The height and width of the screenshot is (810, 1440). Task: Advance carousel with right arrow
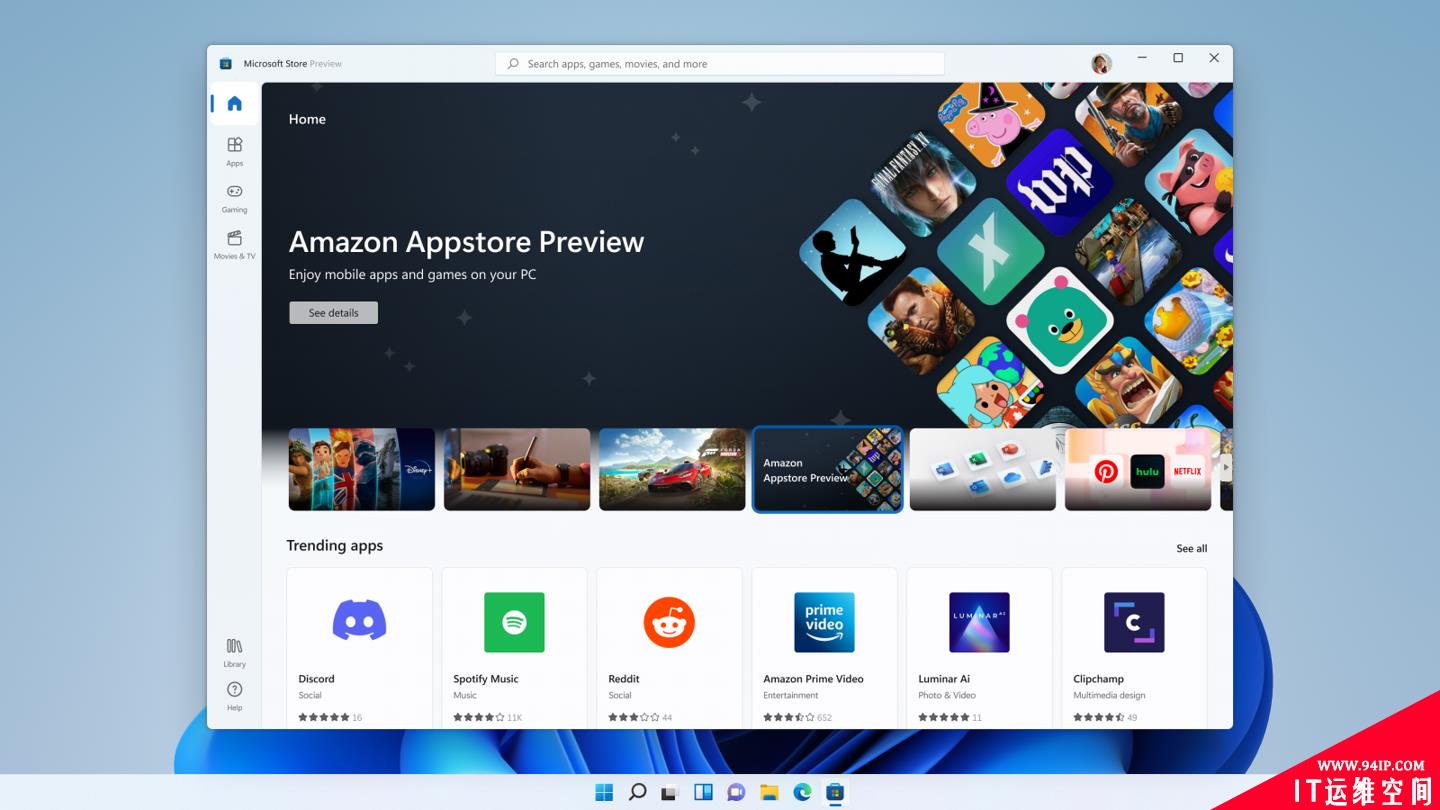1226,467
